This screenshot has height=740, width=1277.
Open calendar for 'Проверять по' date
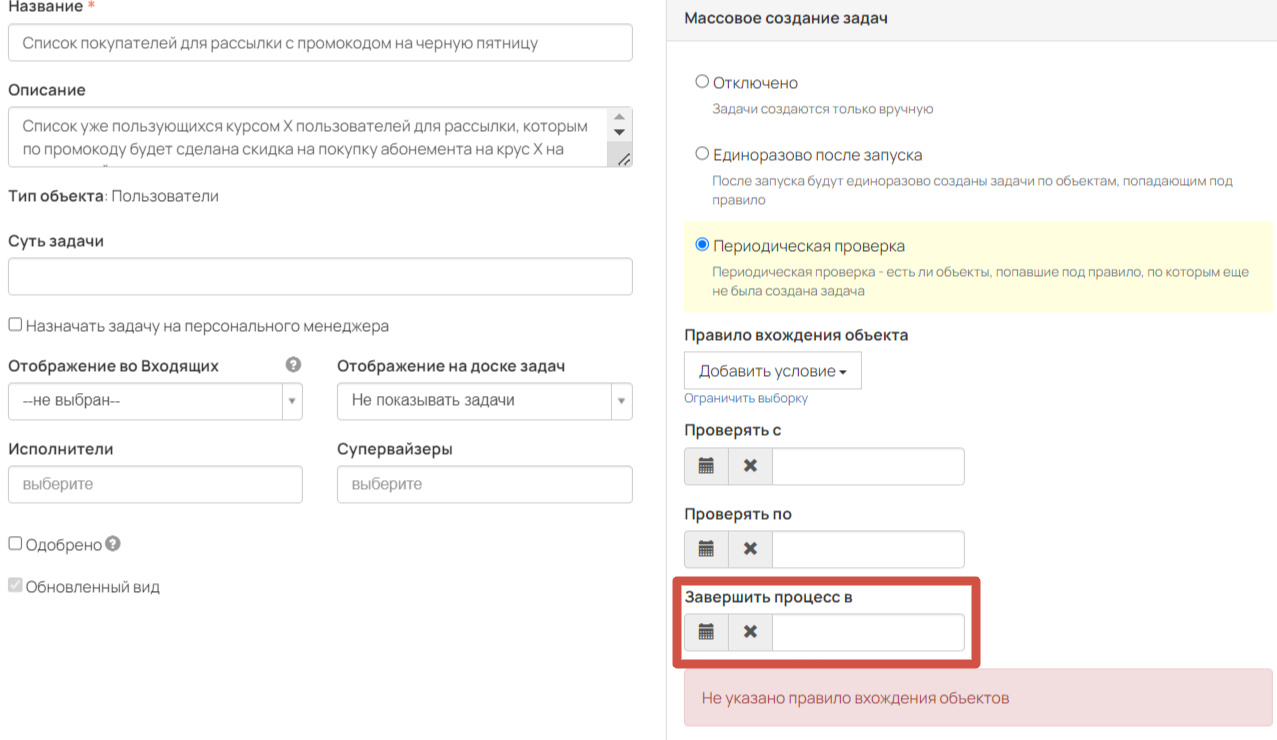(x=706, y=549)
